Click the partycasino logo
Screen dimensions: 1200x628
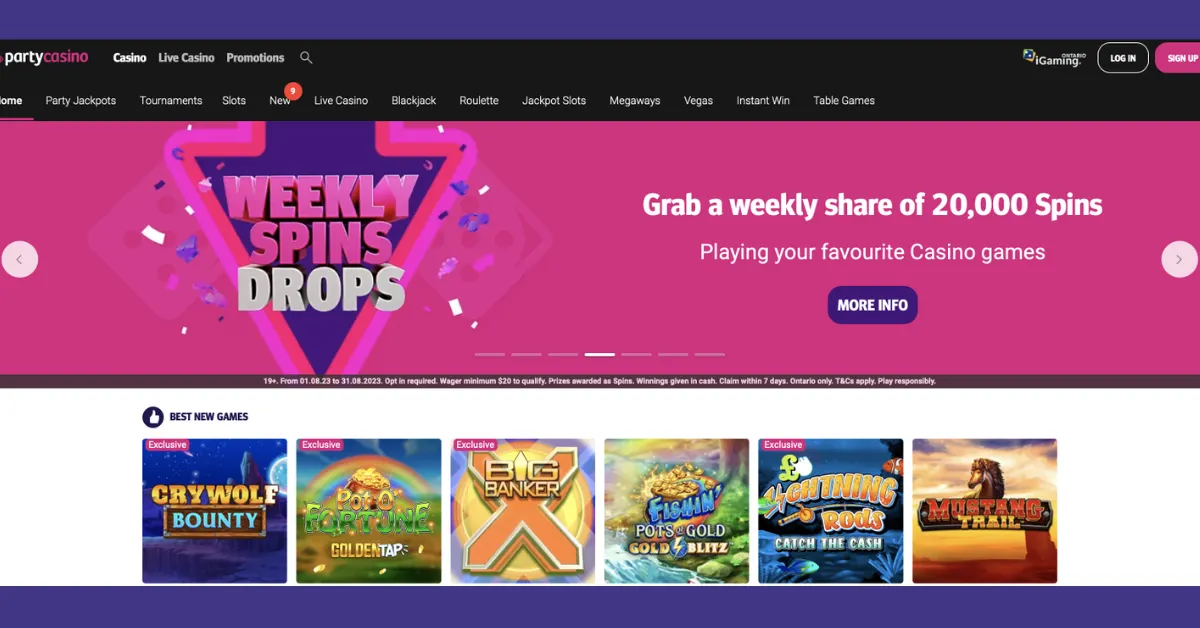pyautogui.click(x=44, y=57)
